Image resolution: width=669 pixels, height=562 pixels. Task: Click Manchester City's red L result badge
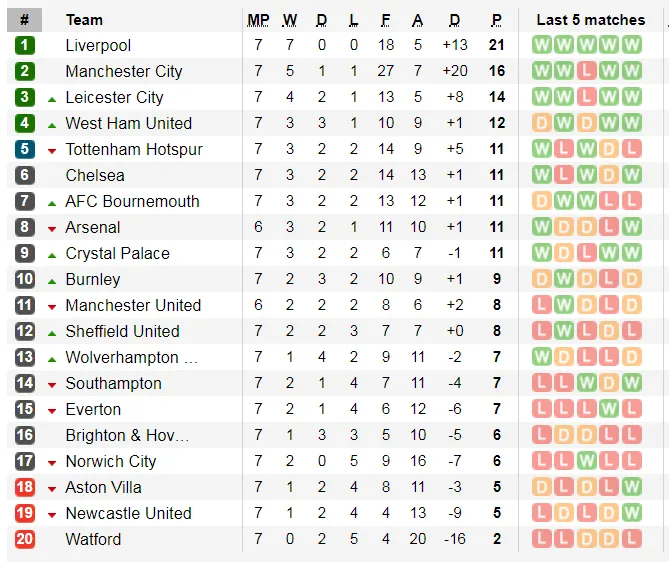click(x=586, y=71)
